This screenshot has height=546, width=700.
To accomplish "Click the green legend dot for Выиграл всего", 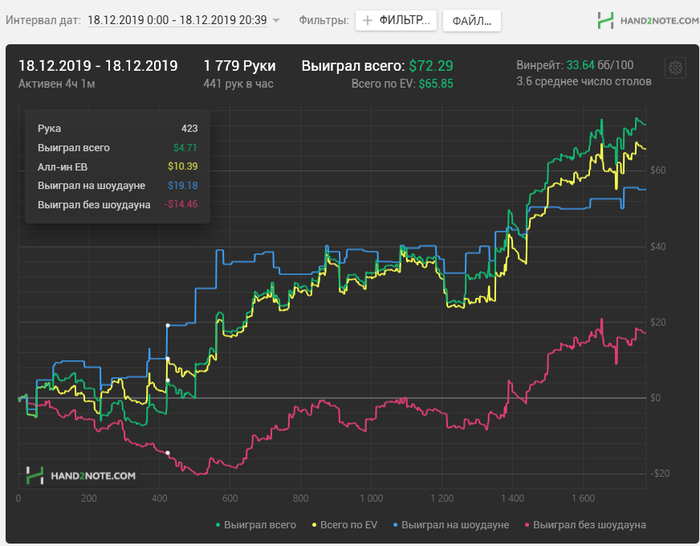I will 218,525.
